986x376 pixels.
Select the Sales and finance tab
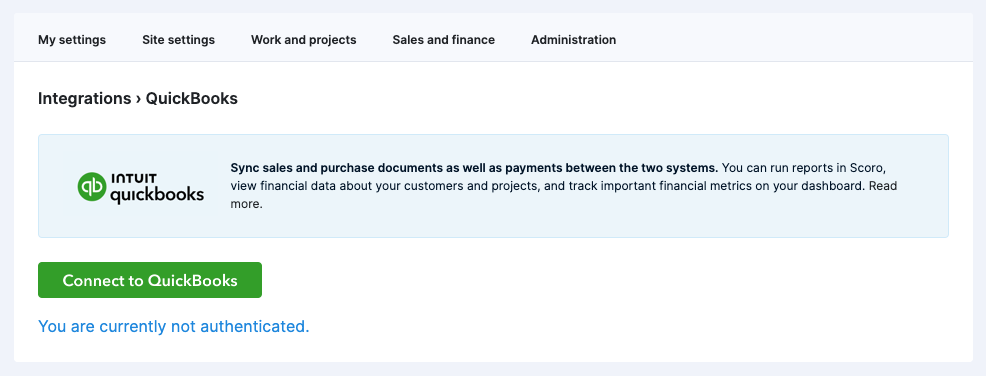pyautogui.click(x=443, y=40)
